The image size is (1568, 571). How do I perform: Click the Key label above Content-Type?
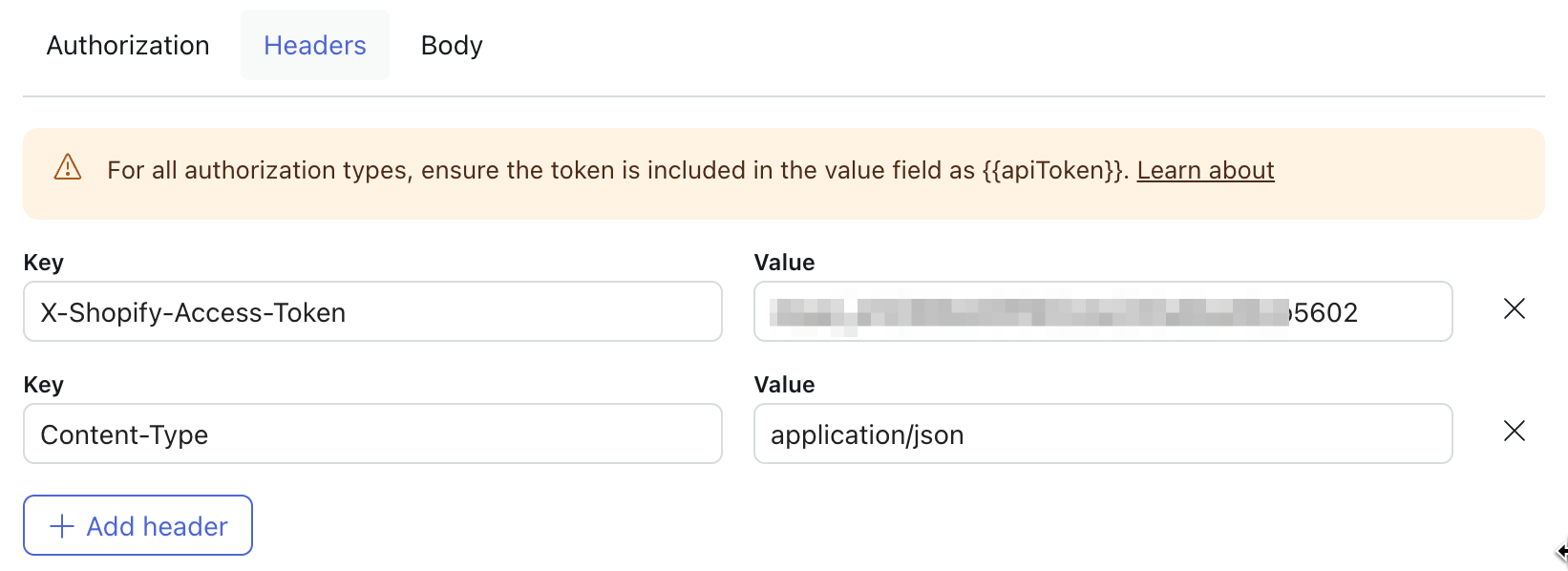(44, 385)
